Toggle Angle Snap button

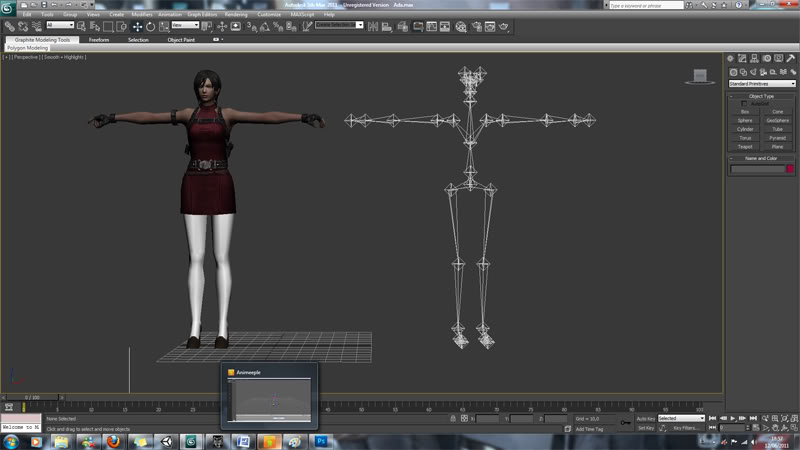point(265,26)
